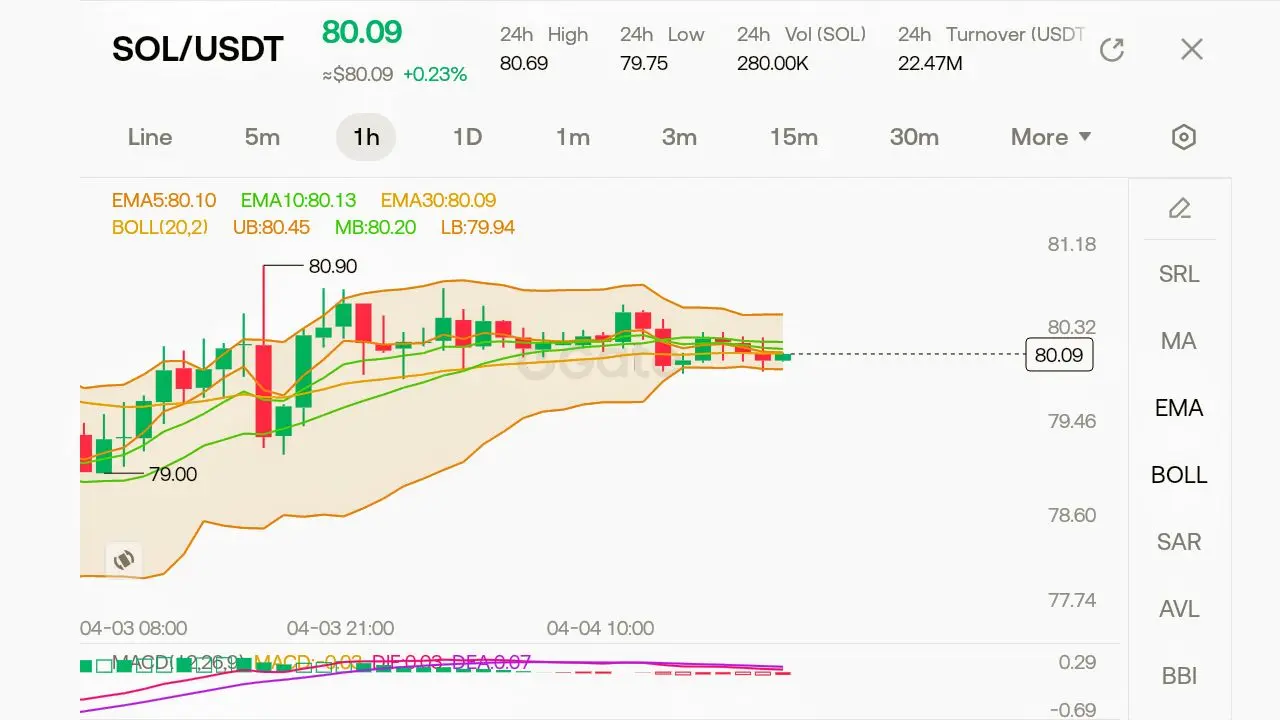Click the 24h Low value 79.75

[644, 64]
